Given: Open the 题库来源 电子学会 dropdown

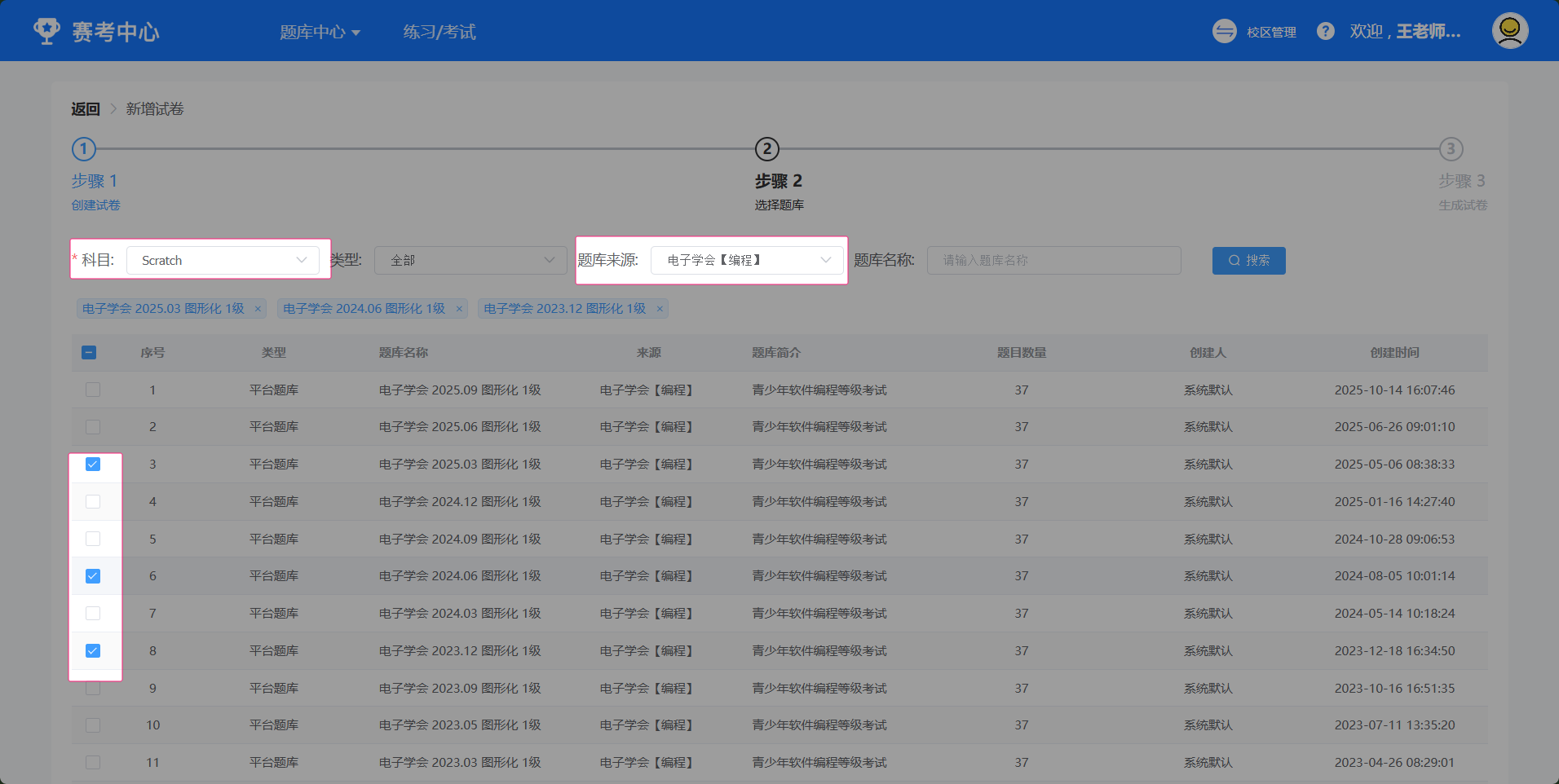Looking at the screenshot, I should click(746, 261).
